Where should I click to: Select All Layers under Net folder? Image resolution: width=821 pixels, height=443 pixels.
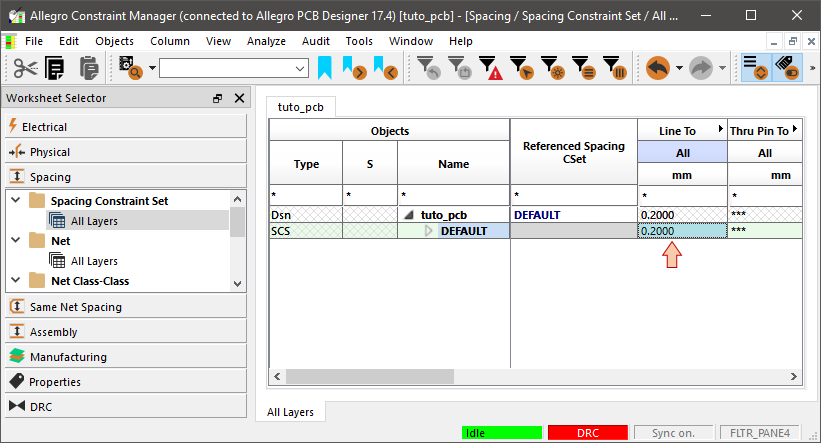click(94, 261)
